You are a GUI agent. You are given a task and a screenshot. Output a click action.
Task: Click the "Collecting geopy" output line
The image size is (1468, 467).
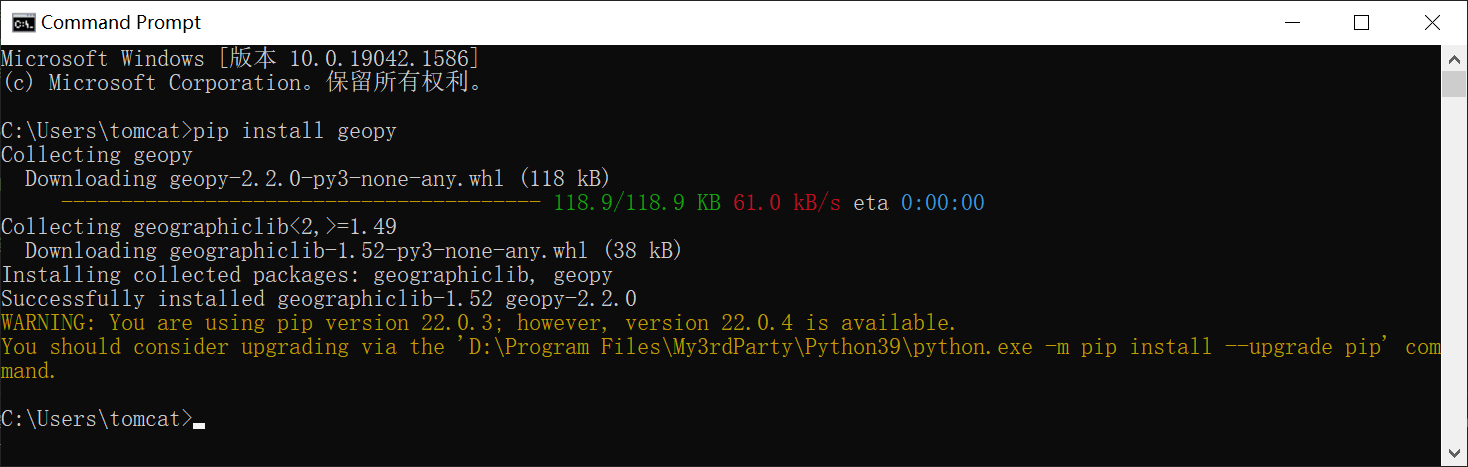coord(97,155)
